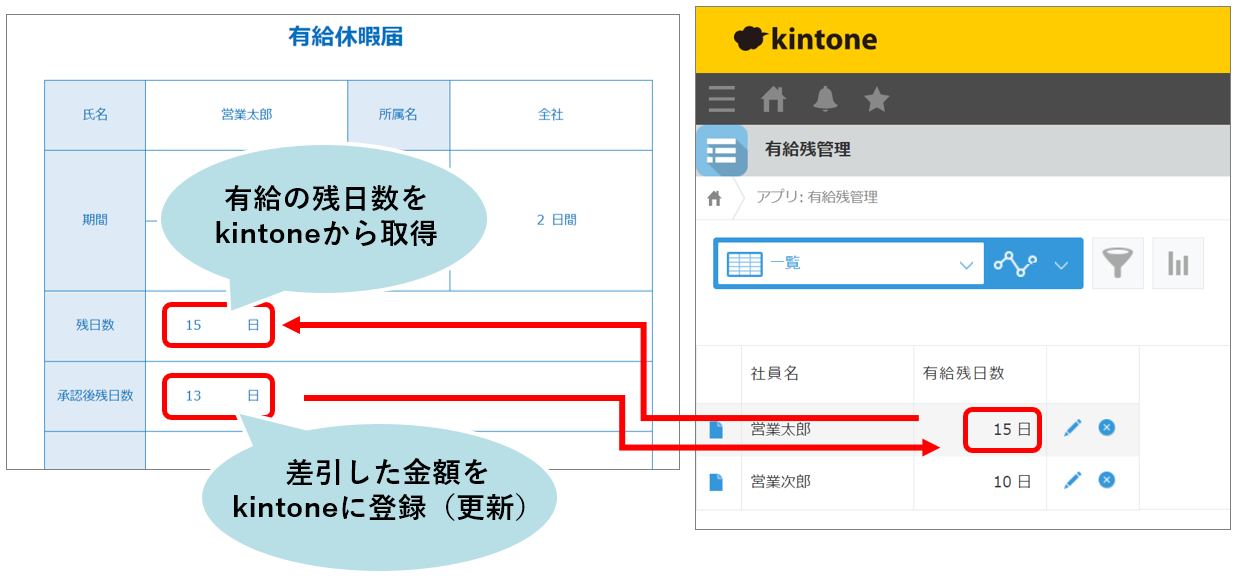Screen dimensions: 1238x579
Task: Click the breadcrumb home icon
Action: point(714,198)
